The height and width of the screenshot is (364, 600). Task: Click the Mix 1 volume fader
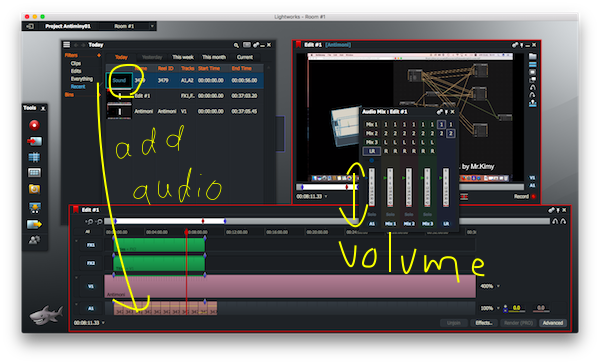click(390, 188)
